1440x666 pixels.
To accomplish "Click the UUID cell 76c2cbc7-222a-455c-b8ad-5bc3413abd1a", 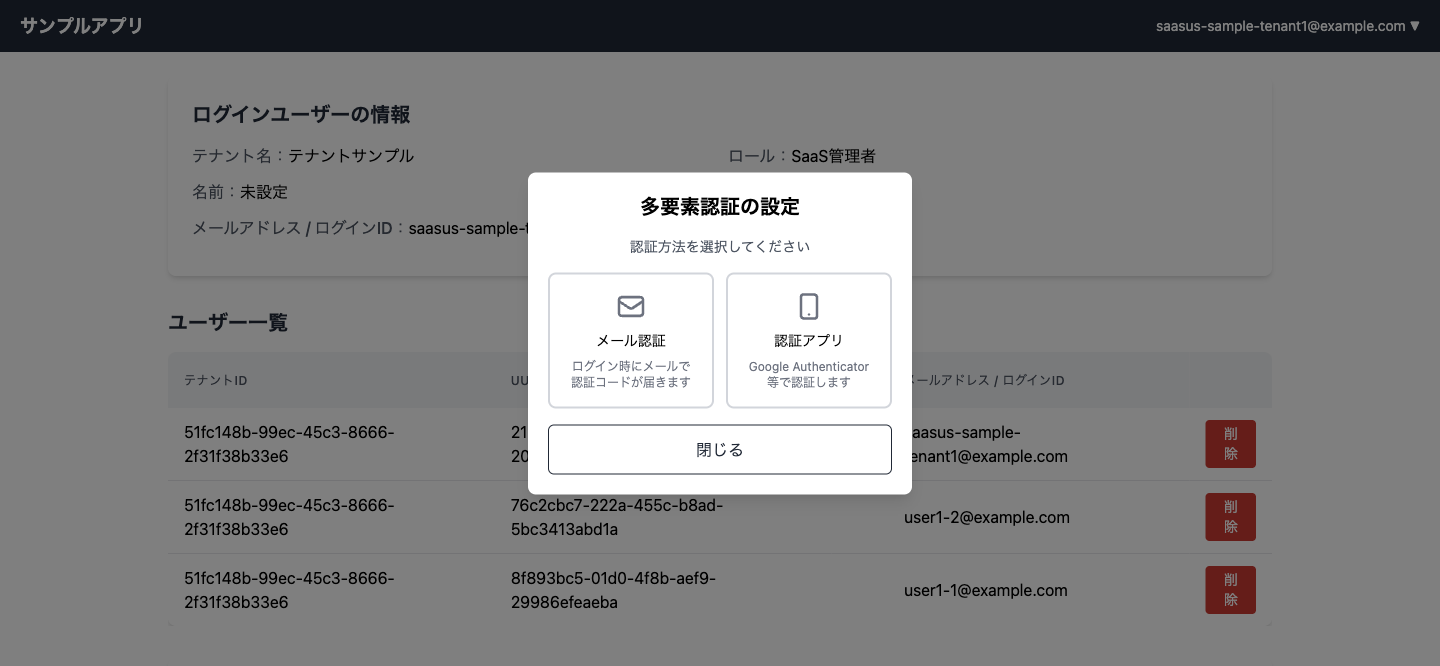I will click(x=616, y=517).
